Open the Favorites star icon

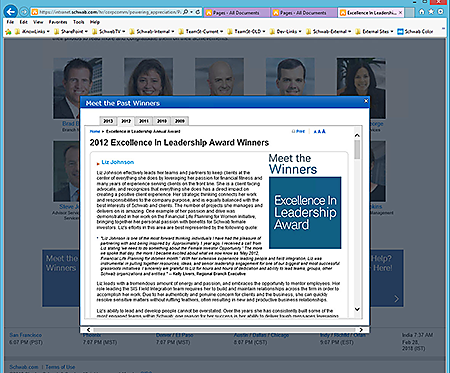click(431, 12)
